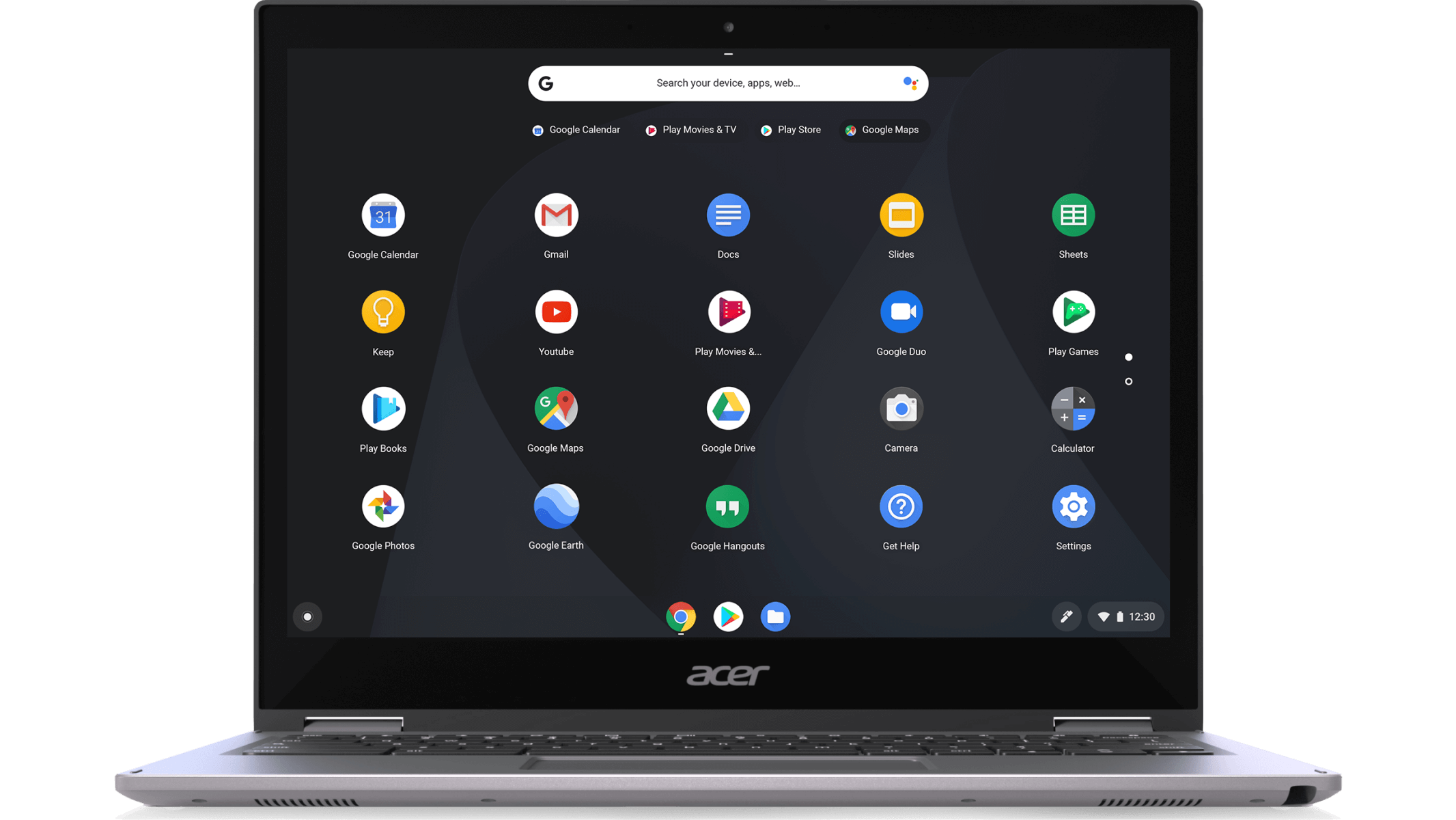Select Google Sheets app
This screenshot has width=1456, height=820.
pos(1073,215)
